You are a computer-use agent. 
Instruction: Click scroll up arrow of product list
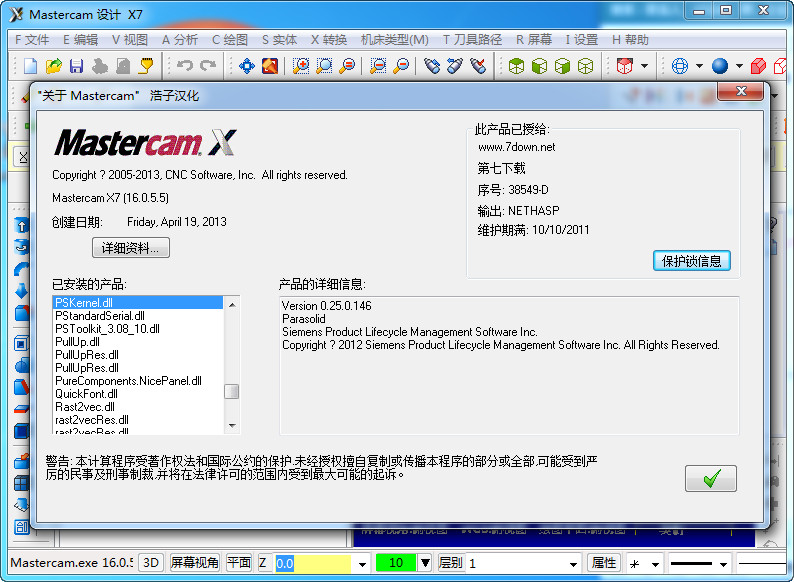(x=232, y=304)
